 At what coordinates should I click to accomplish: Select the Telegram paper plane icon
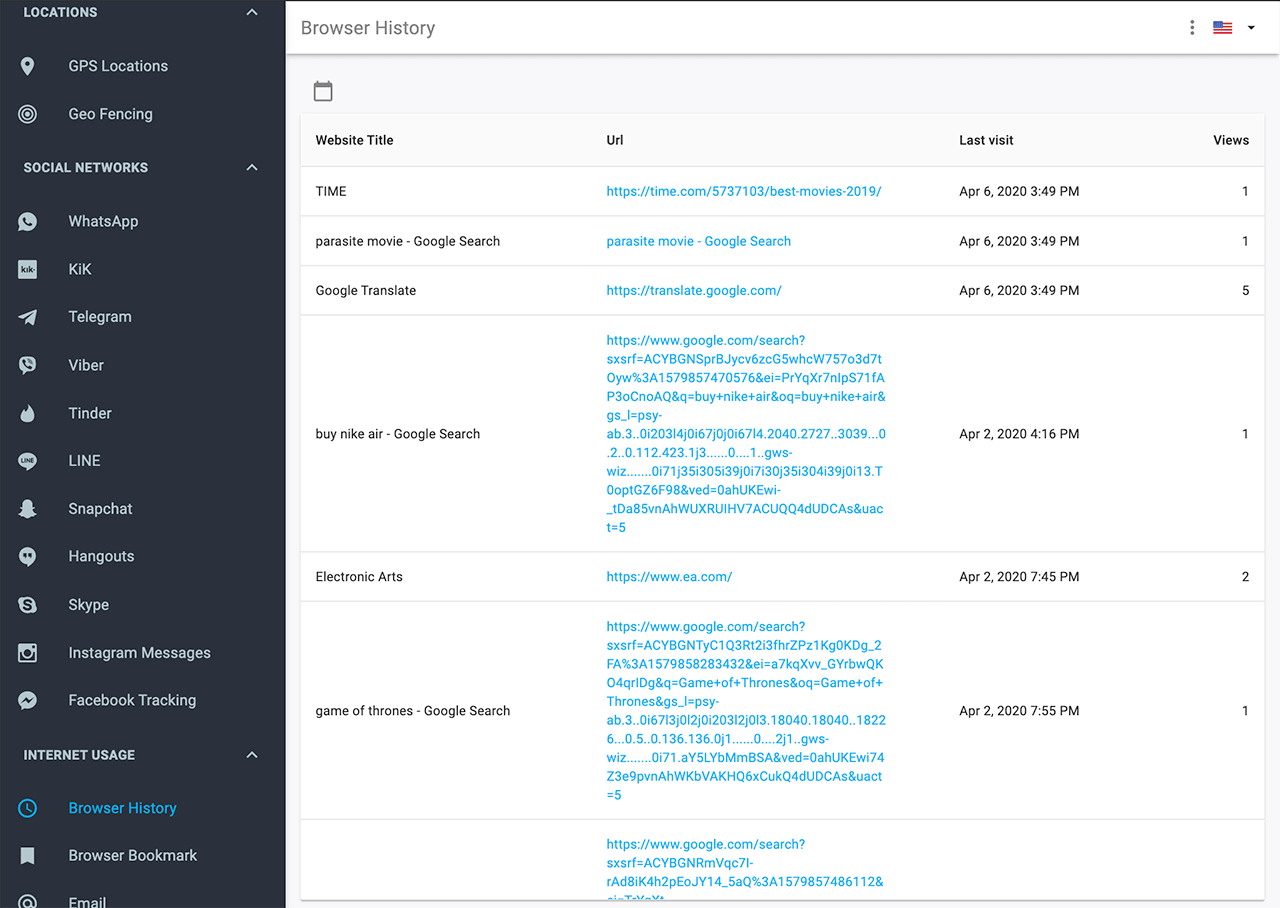pyautogui.click(x=28, y=317)
